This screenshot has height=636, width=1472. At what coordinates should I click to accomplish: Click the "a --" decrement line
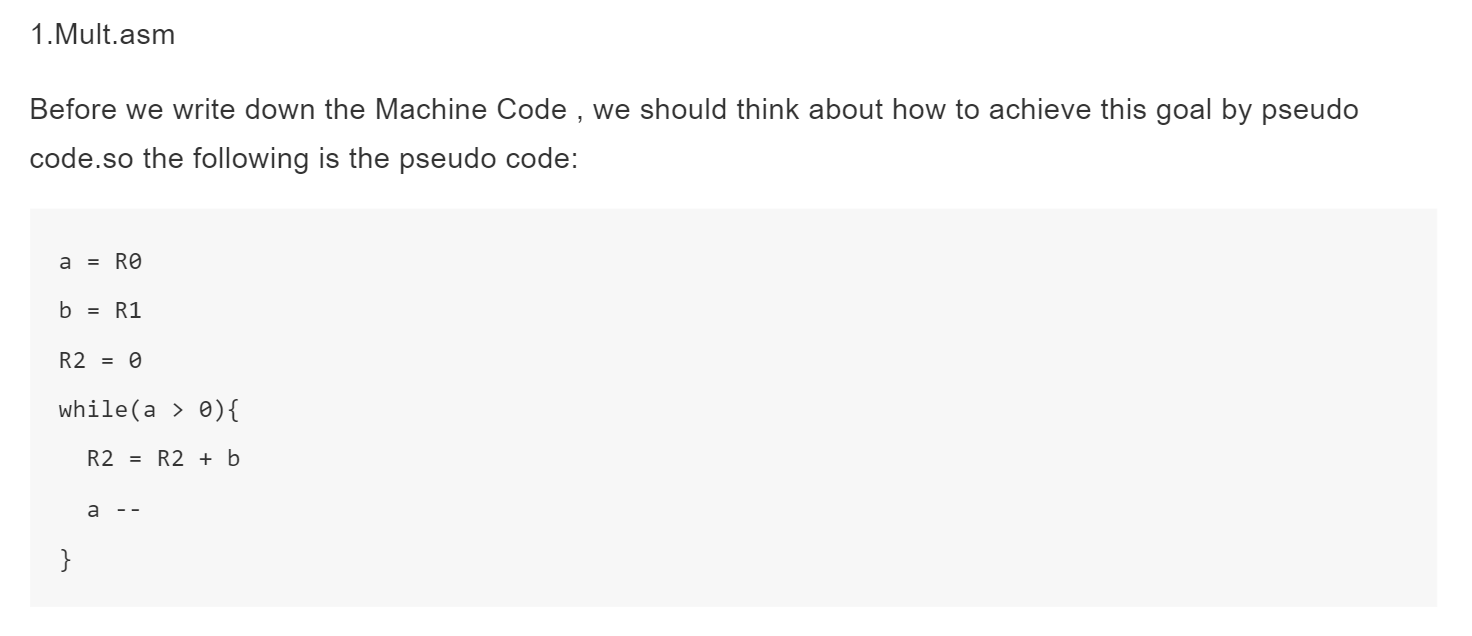(113, 509)
